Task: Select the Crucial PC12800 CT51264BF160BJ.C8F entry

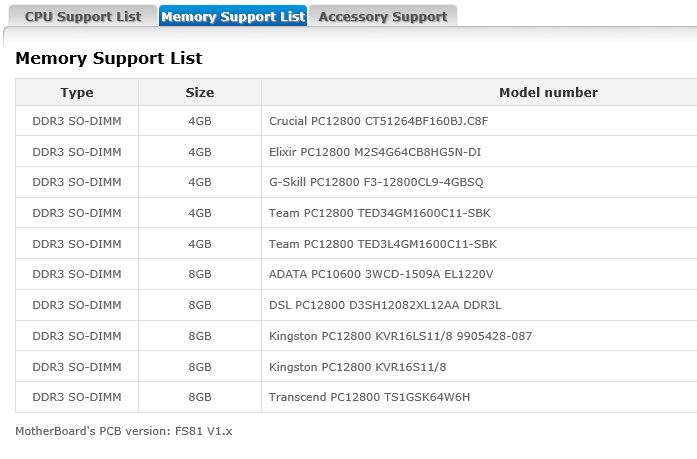Action: tap(378, 121)
